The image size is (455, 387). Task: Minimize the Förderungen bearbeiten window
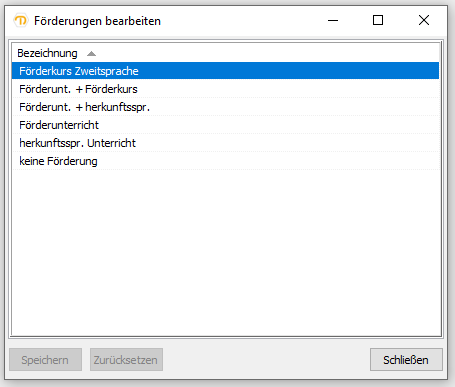pyautogui.click(x=333, y=21)
